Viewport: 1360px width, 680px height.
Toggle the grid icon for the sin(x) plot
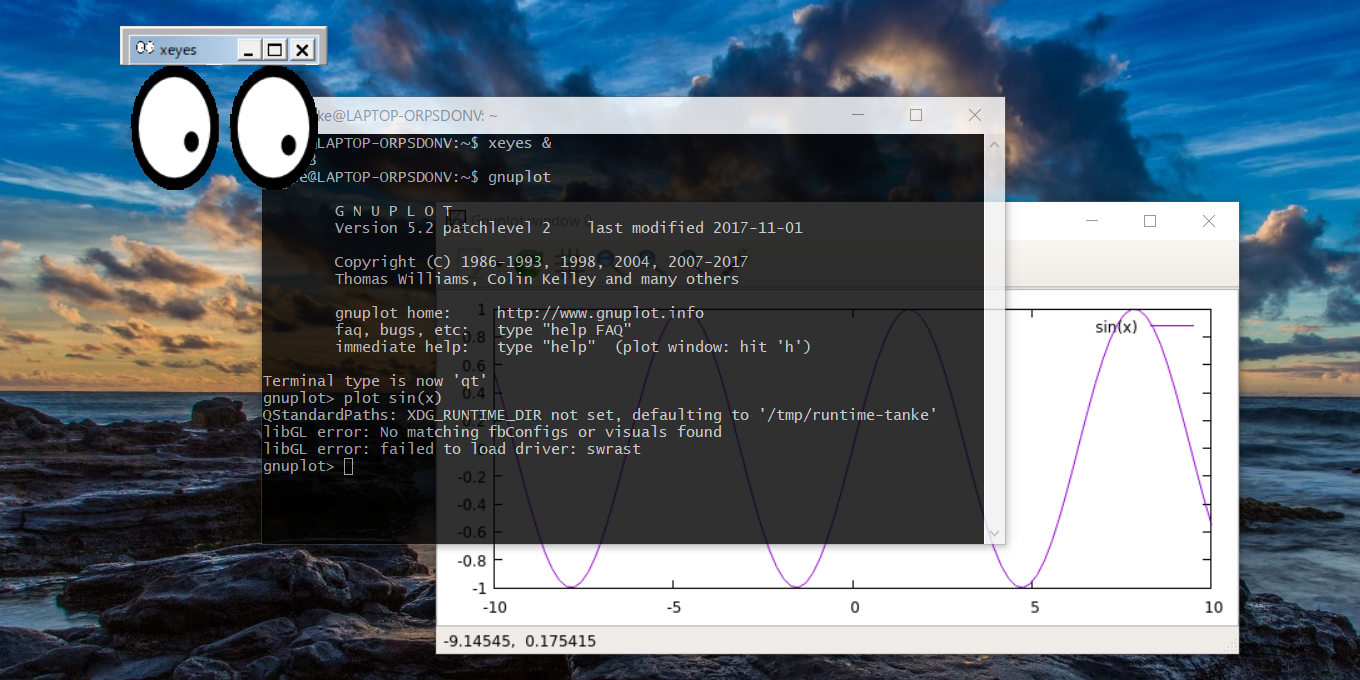(x=570, y=262)
